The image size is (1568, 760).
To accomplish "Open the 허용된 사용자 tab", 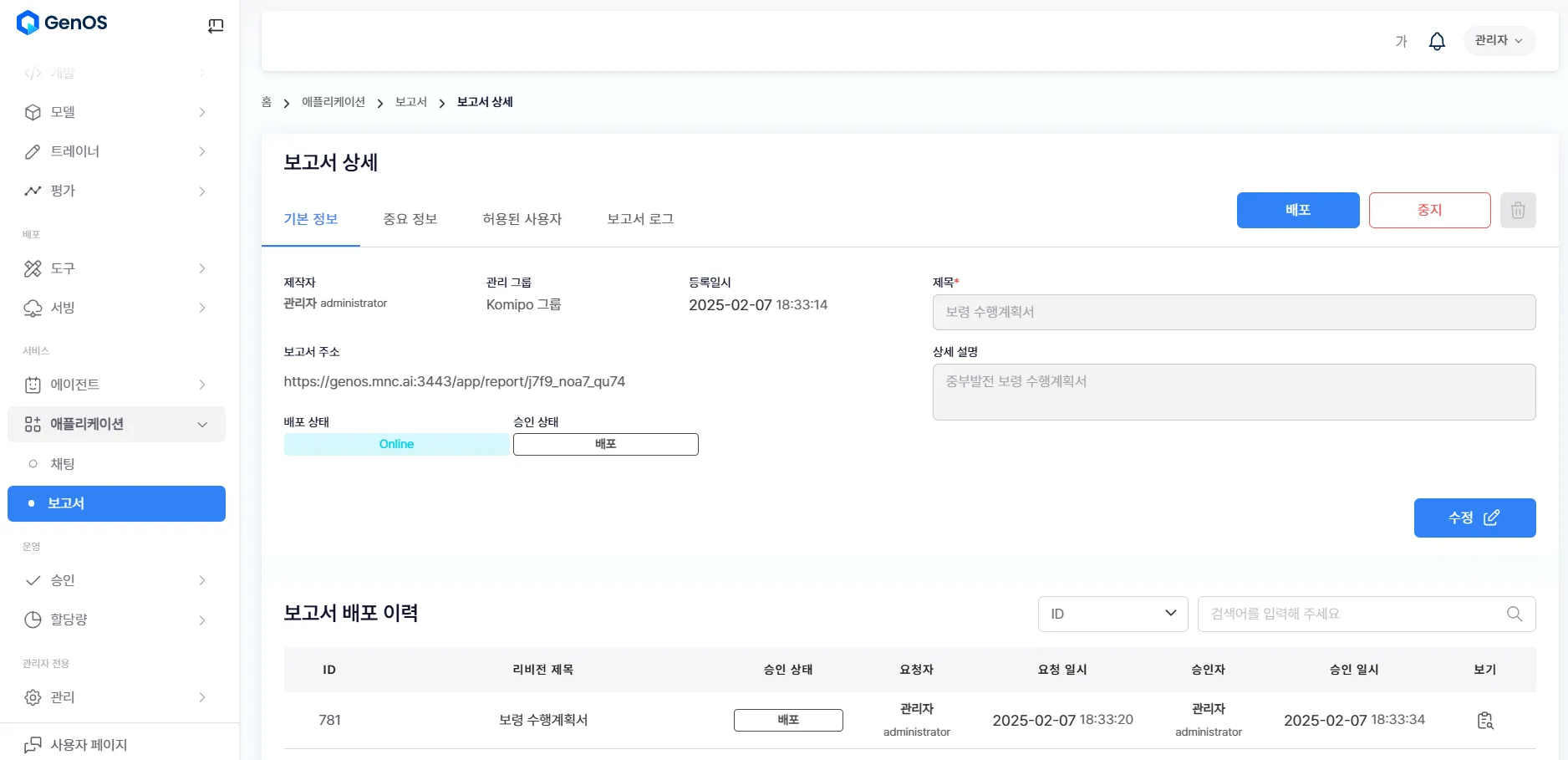I will [x=522, y=219].
